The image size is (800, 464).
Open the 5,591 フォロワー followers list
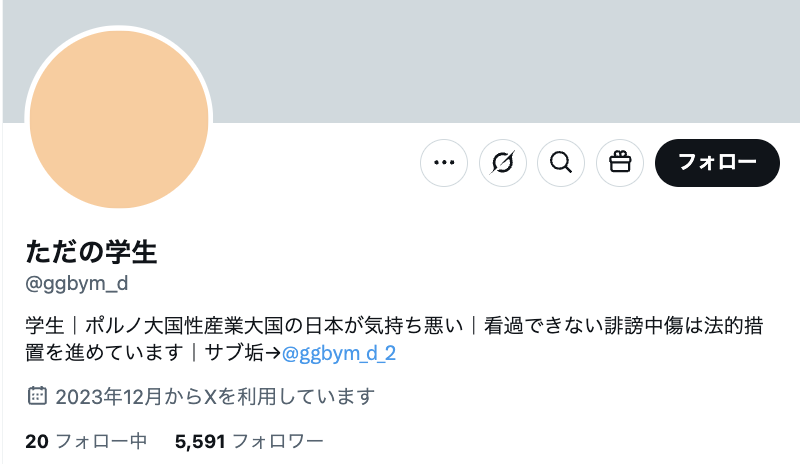point(249,442)
